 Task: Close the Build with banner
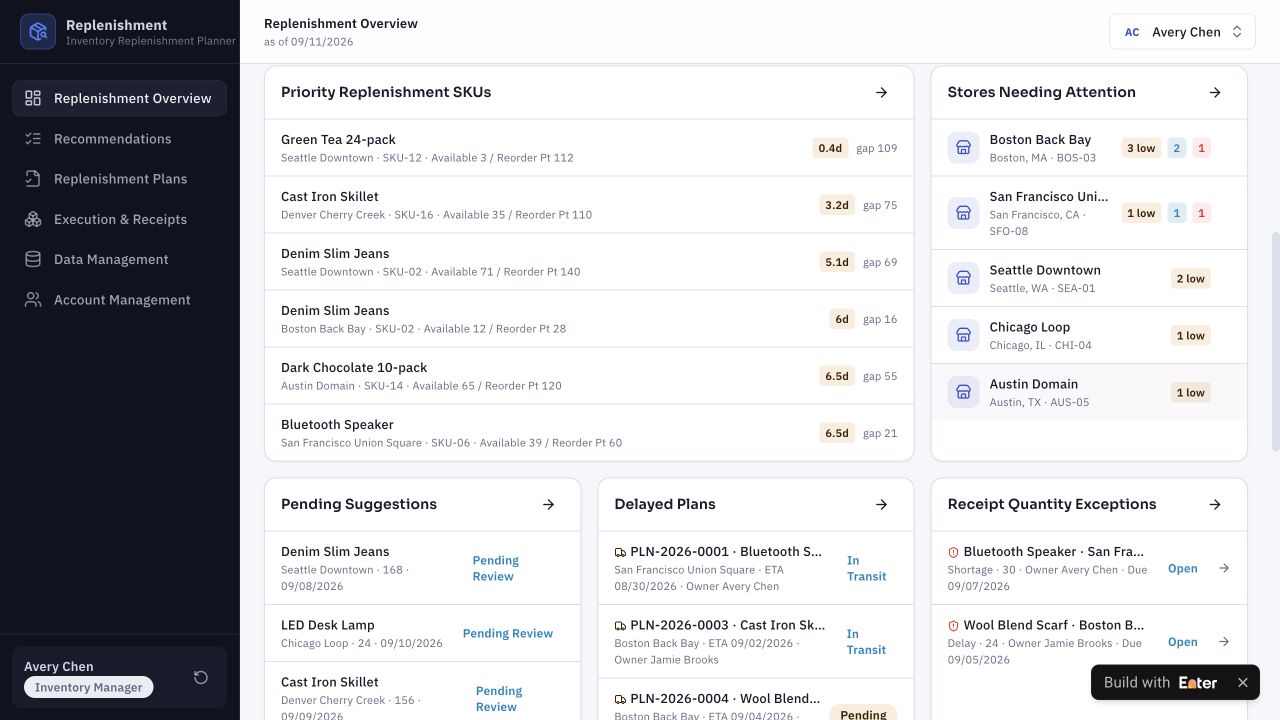[x=1243, y=682]
